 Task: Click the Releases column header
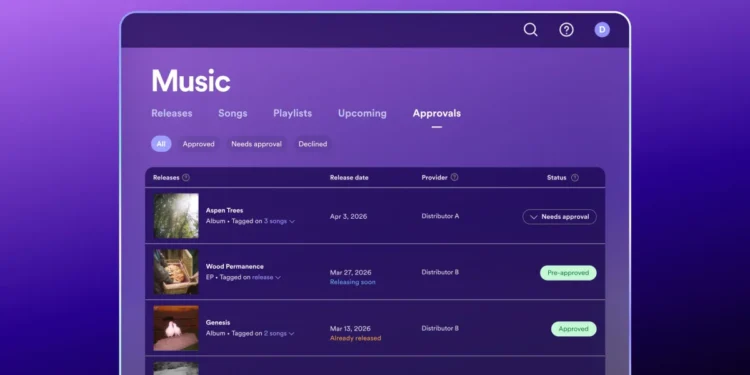[166, 177]
